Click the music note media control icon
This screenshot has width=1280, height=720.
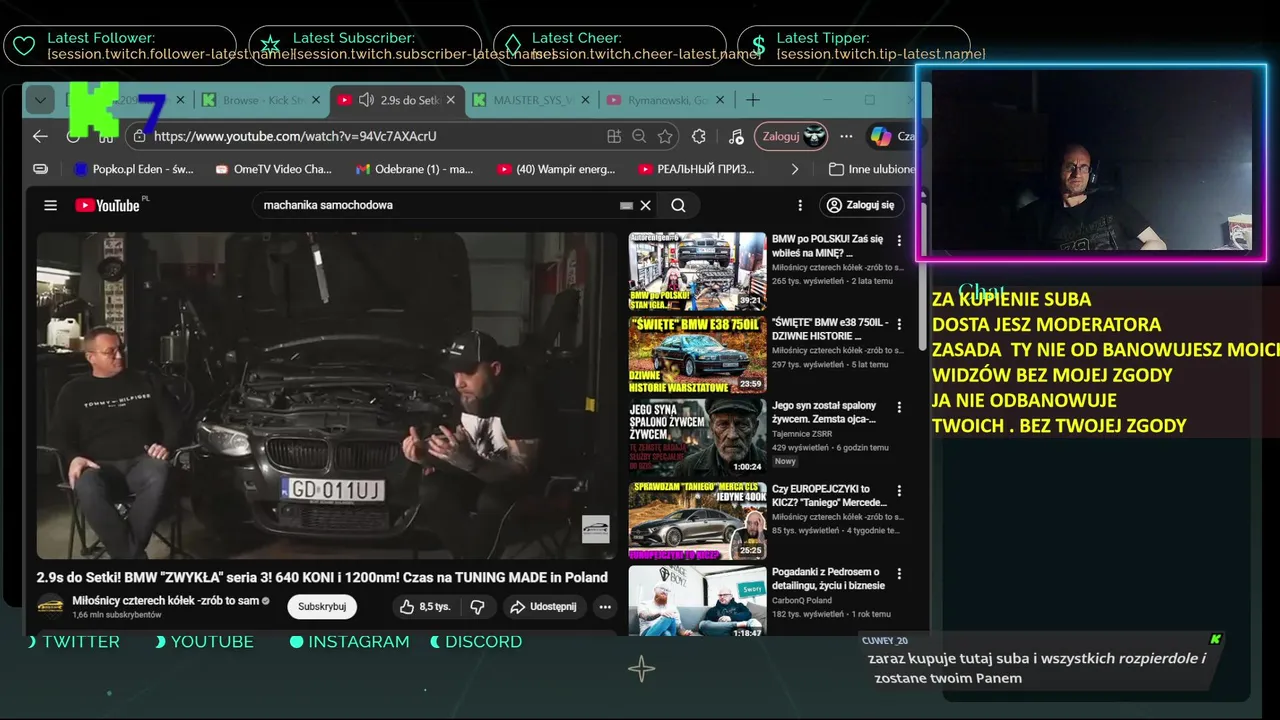click(x=736, y=136)
